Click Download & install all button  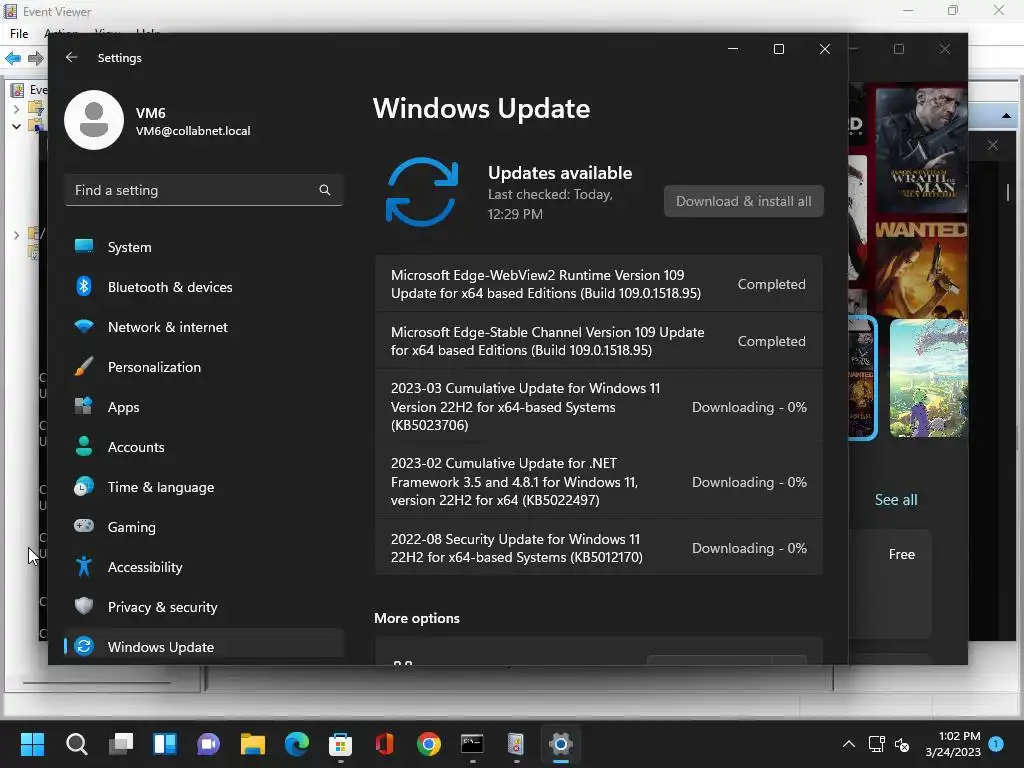743,201
